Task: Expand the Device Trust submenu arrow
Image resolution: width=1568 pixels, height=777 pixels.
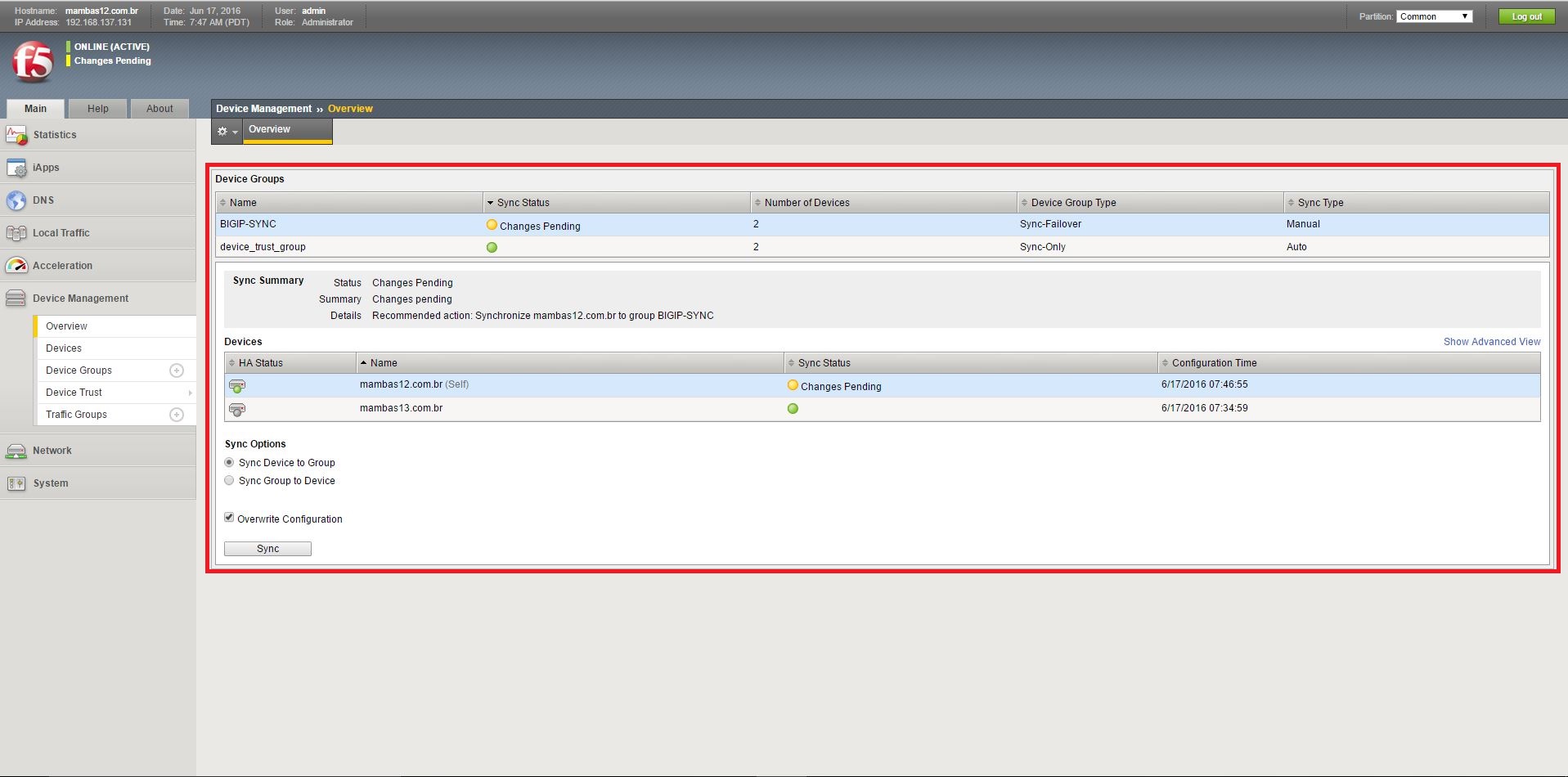Action: point(190,393)
